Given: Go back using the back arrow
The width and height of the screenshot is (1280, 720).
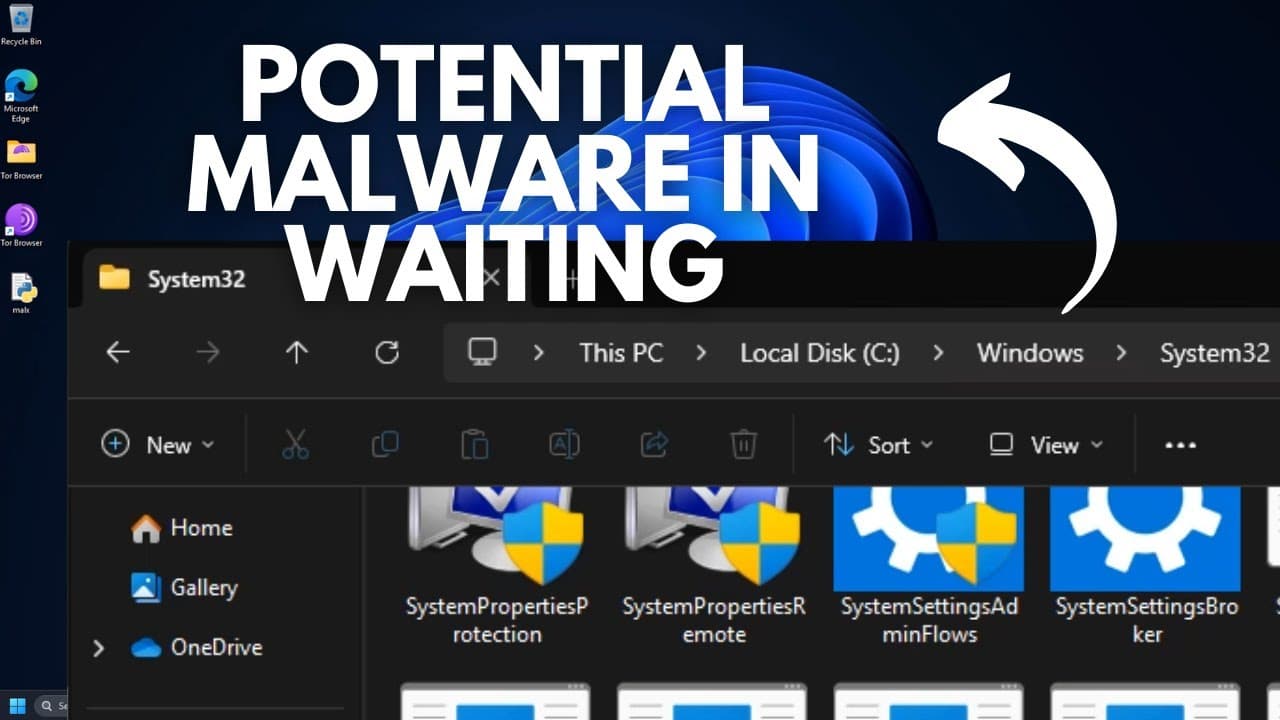Looking at the screenshot, I should (x=117, y=352).
